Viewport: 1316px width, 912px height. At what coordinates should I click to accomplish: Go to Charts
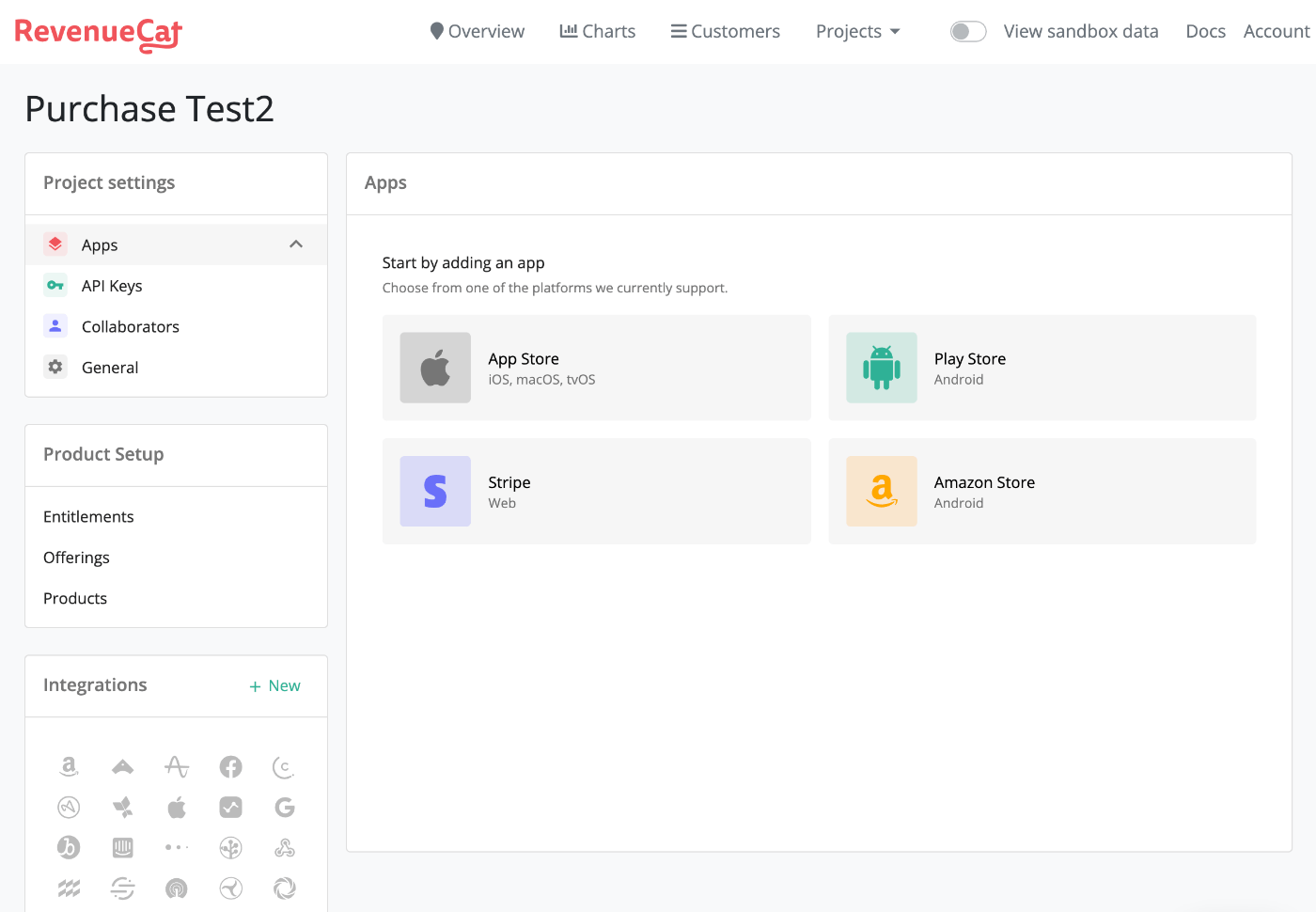(598, 31)
